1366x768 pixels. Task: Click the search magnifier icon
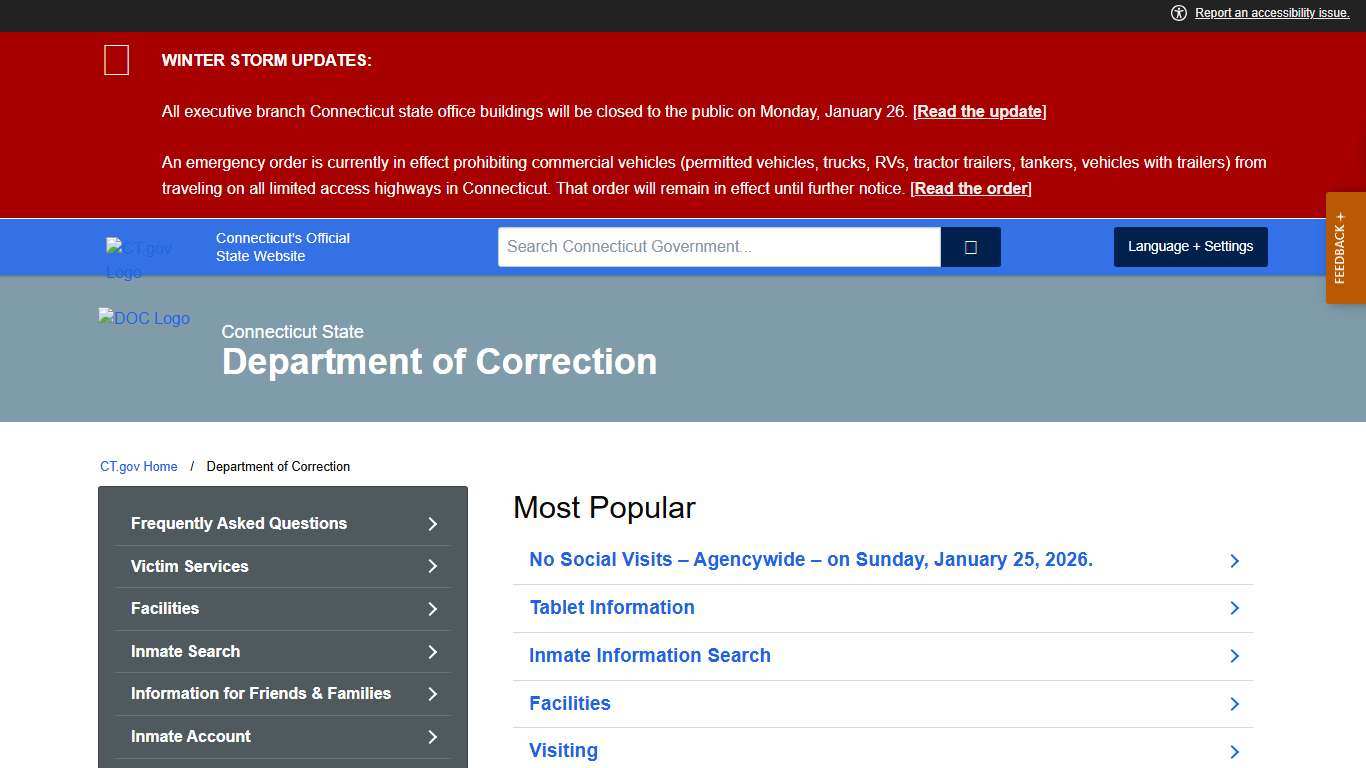[x=970, y=246]
